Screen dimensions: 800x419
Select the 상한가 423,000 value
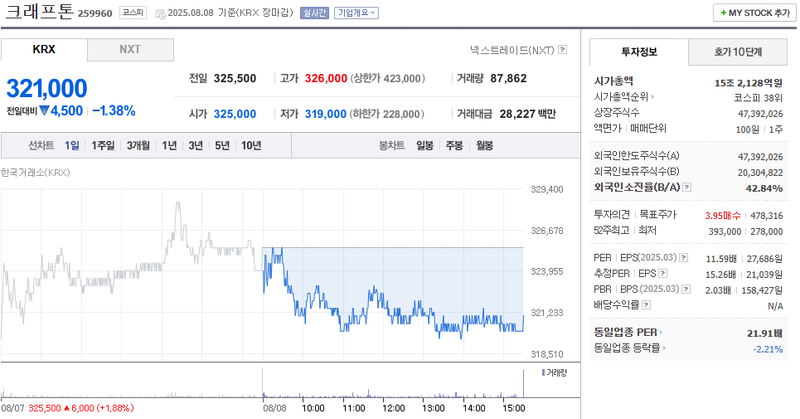point(388,79)
